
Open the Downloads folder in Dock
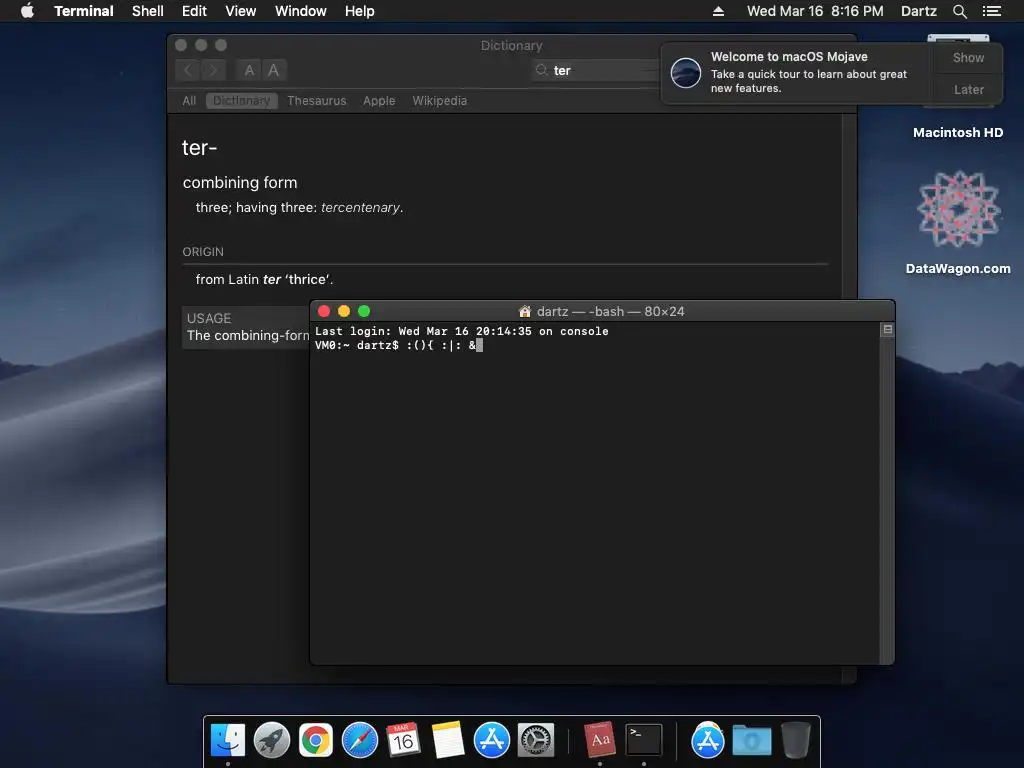click(752, 740)
